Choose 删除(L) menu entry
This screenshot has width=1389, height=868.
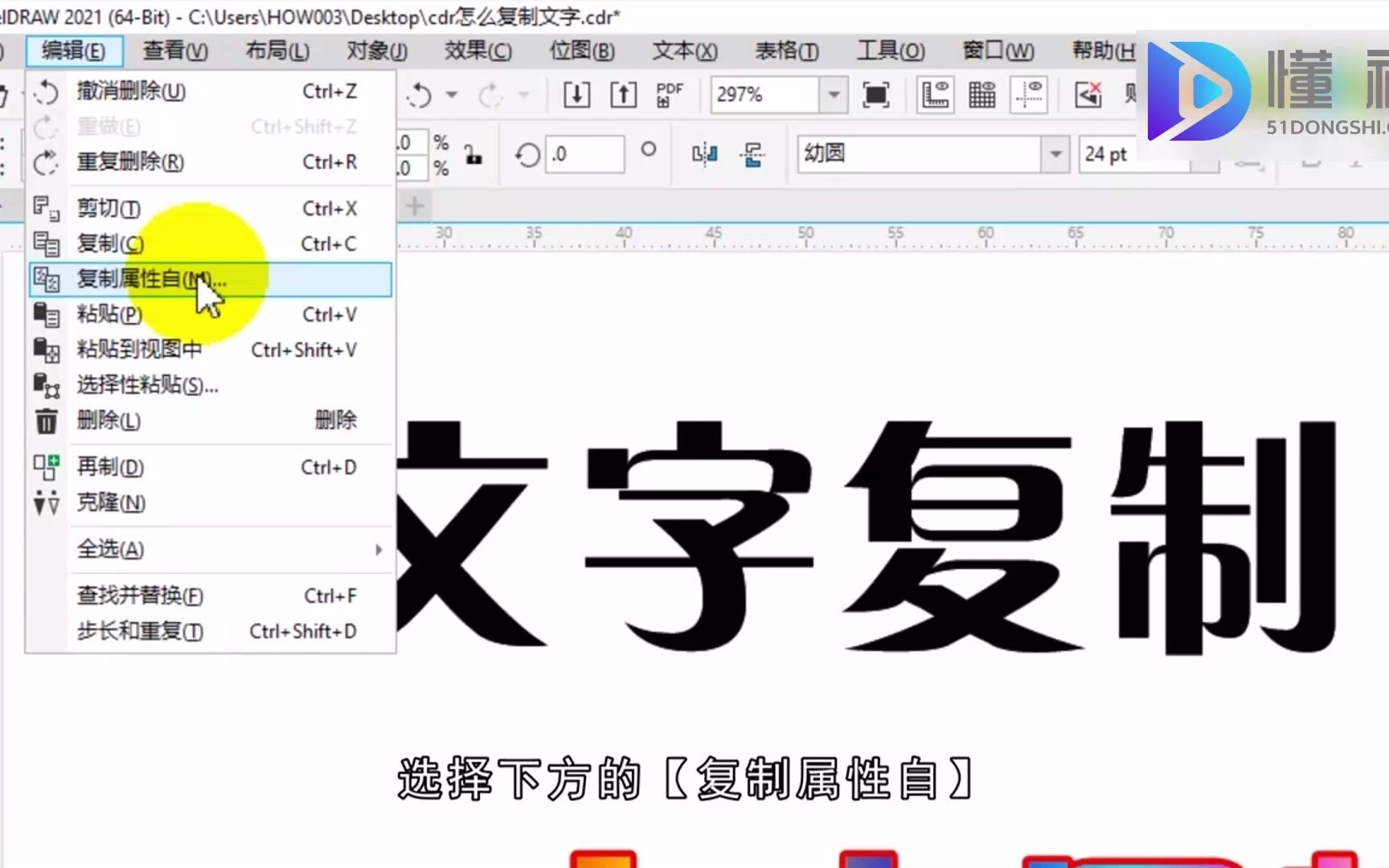point(211,420)
